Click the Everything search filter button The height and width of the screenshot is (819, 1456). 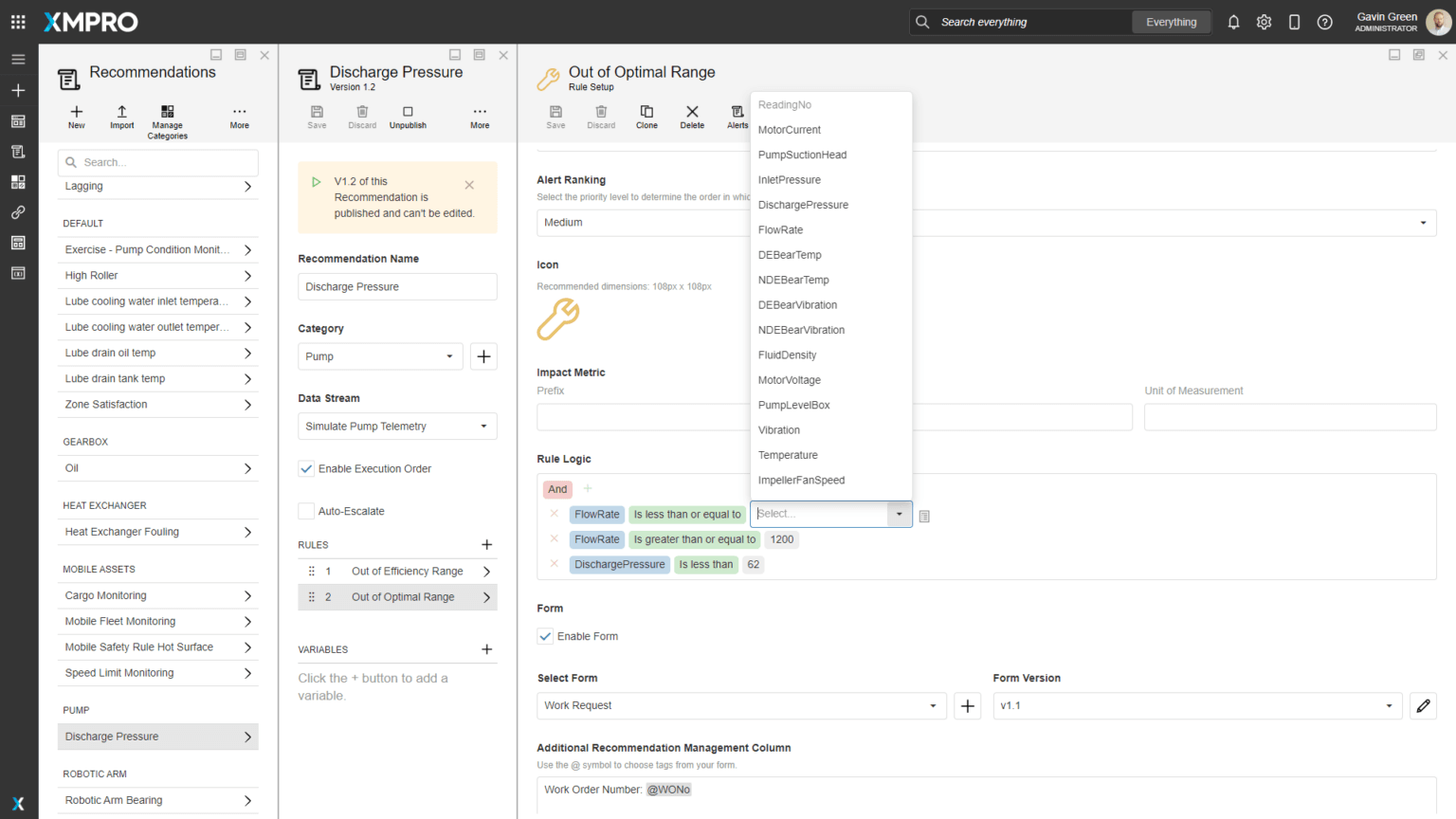coord(1171,22)
